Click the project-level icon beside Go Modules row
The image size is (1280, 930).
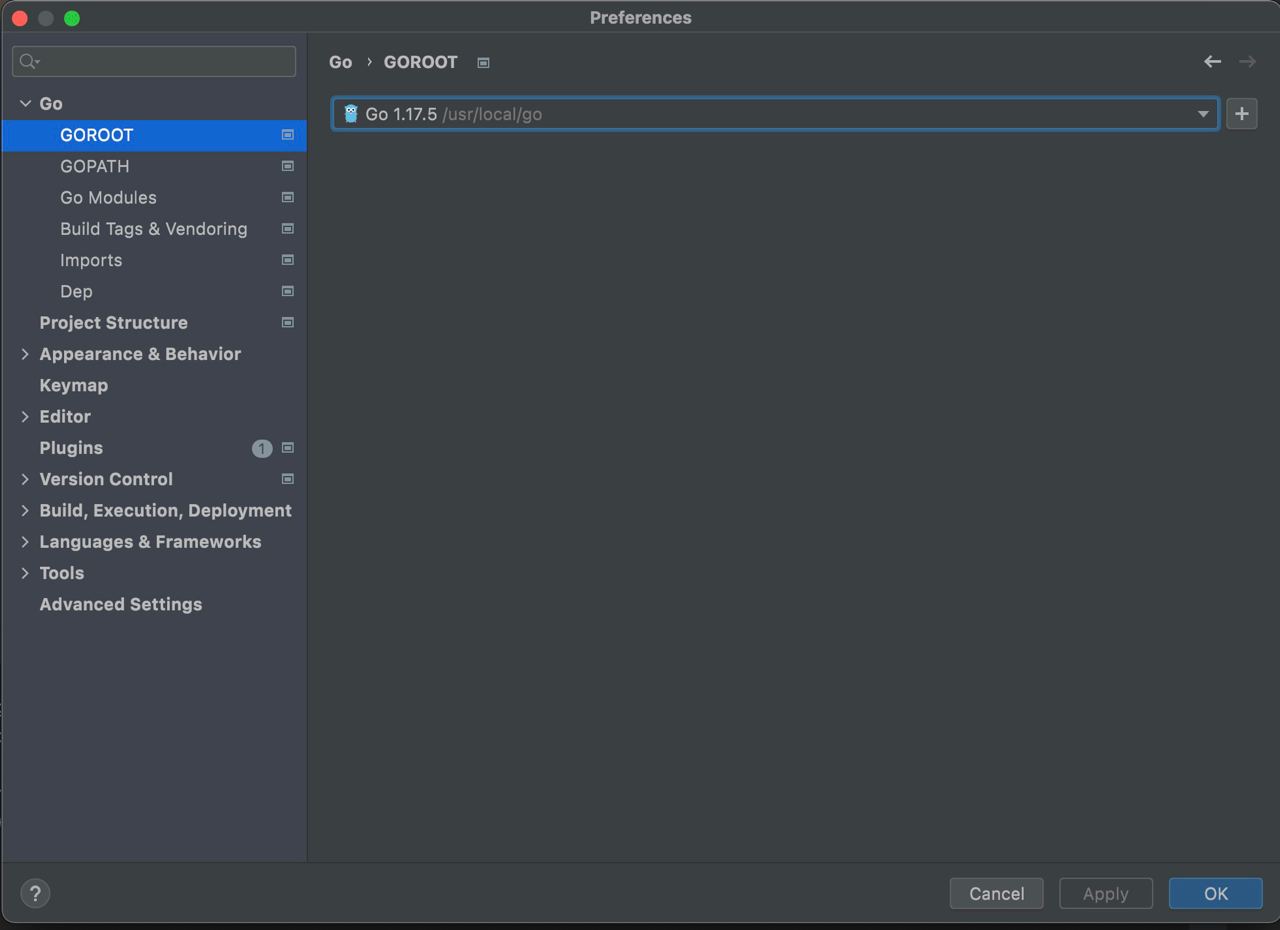click(287, 197)
